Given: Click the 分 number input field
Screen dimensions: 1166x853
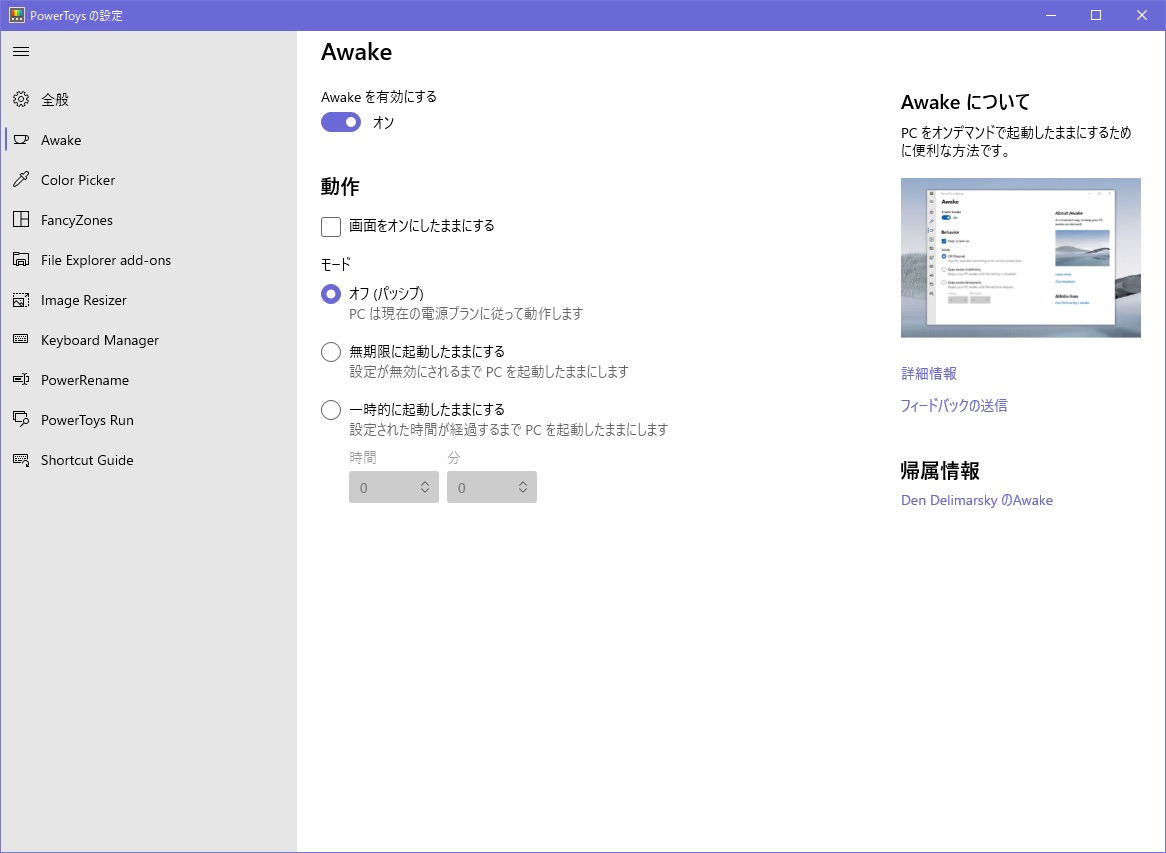Looking at the screenshot, I should (x=492, y=487).
